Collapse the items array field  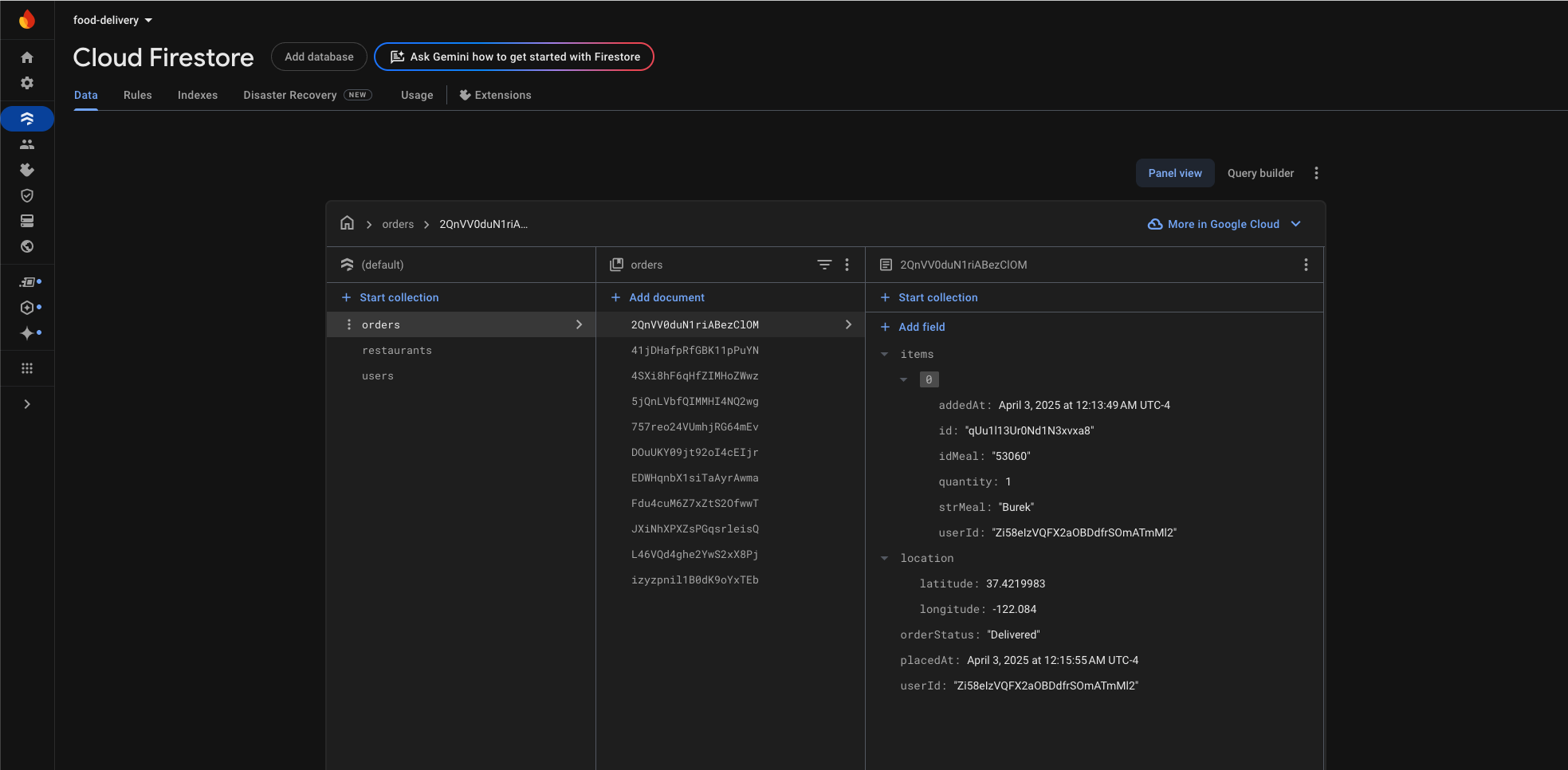click(884, 354)
